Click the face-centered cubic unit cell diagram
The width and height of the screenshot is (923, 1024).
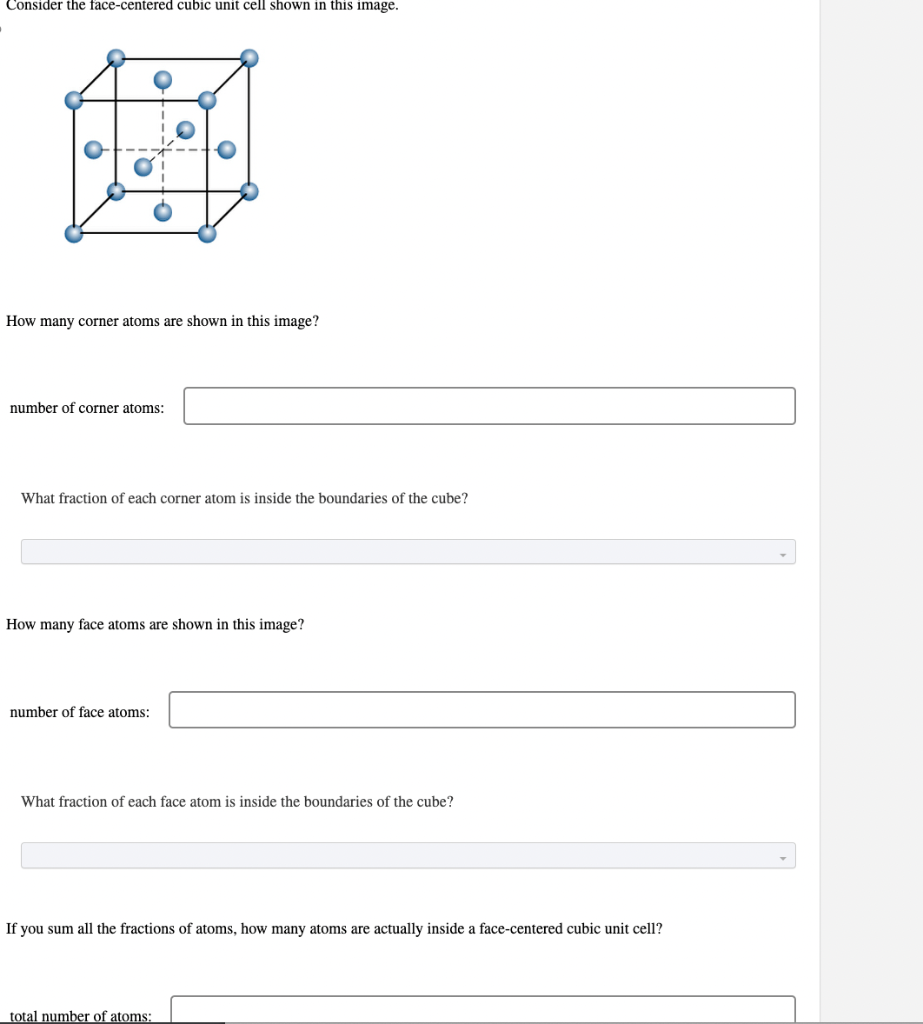coord(162,145)
